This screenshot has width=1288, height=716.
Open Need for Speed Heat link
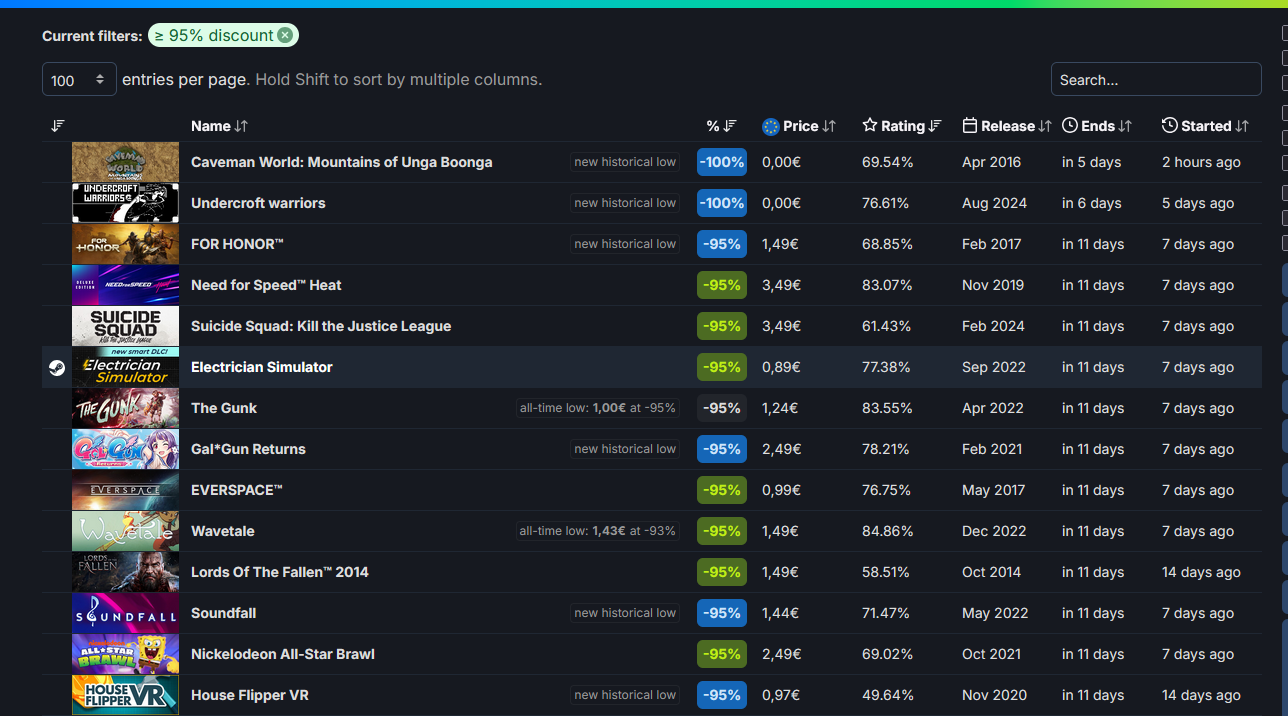266,285
